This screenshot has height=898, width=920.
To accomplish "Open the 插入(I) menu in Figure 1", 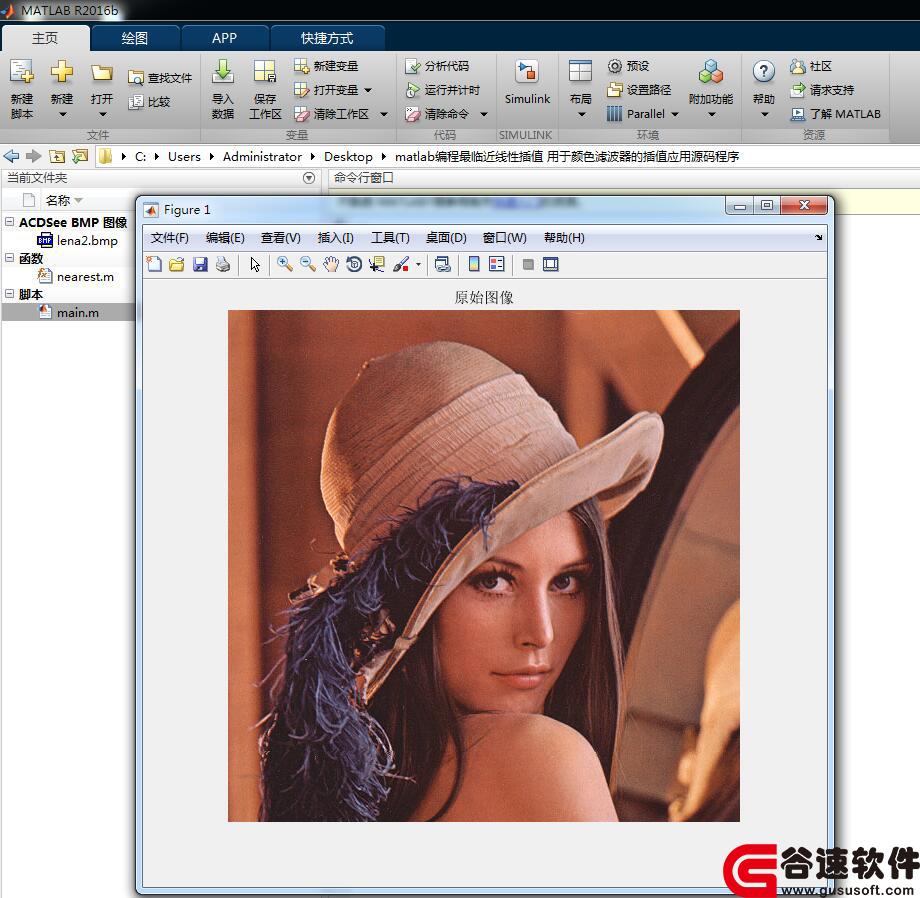I will (x=335, y=238).
